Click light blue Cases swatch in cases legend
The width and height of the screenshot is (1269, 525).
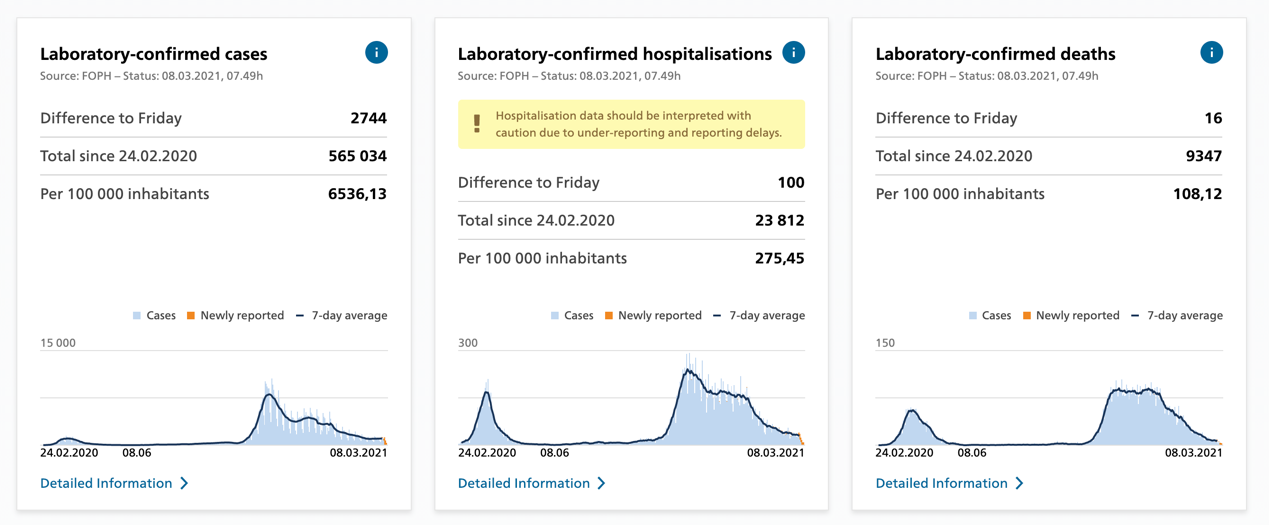pos(137,316)
